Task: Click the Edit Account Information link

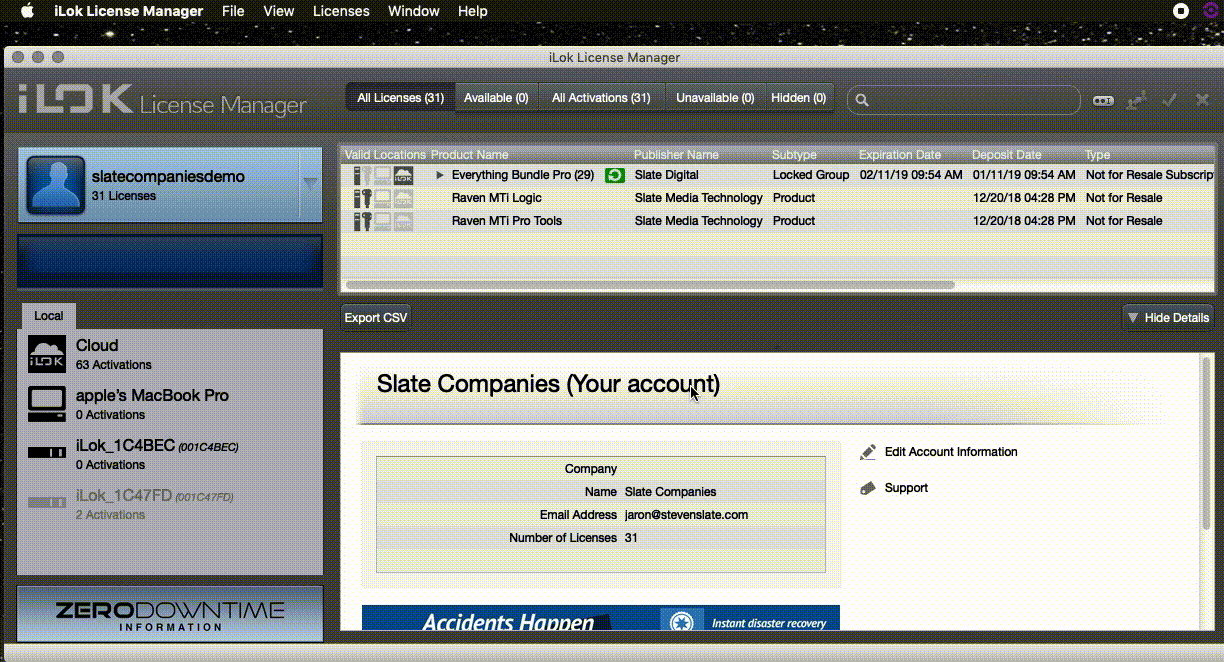Action: [951, 452]
